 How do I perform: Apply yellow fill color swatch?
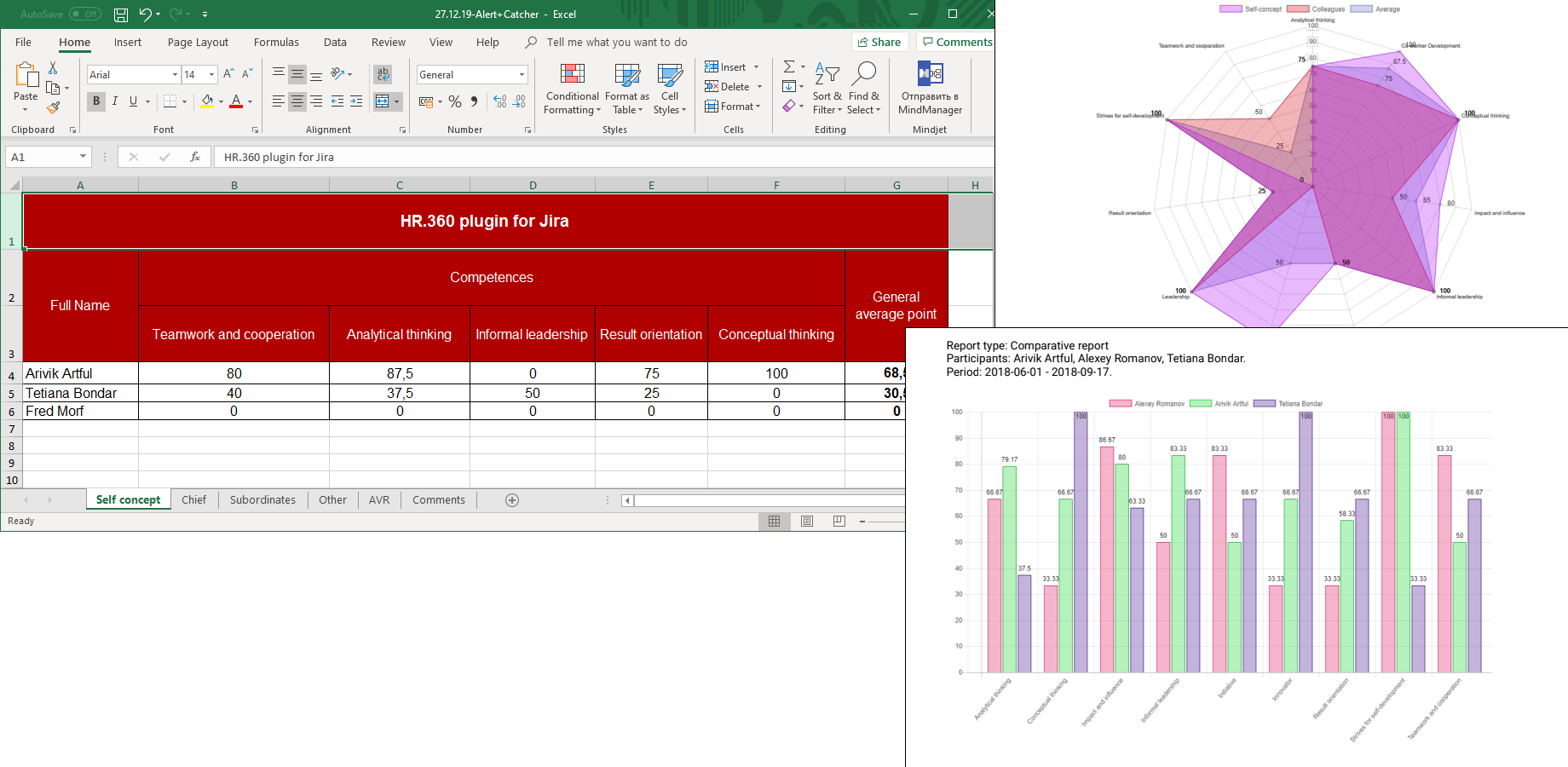(x=207, y=101)
